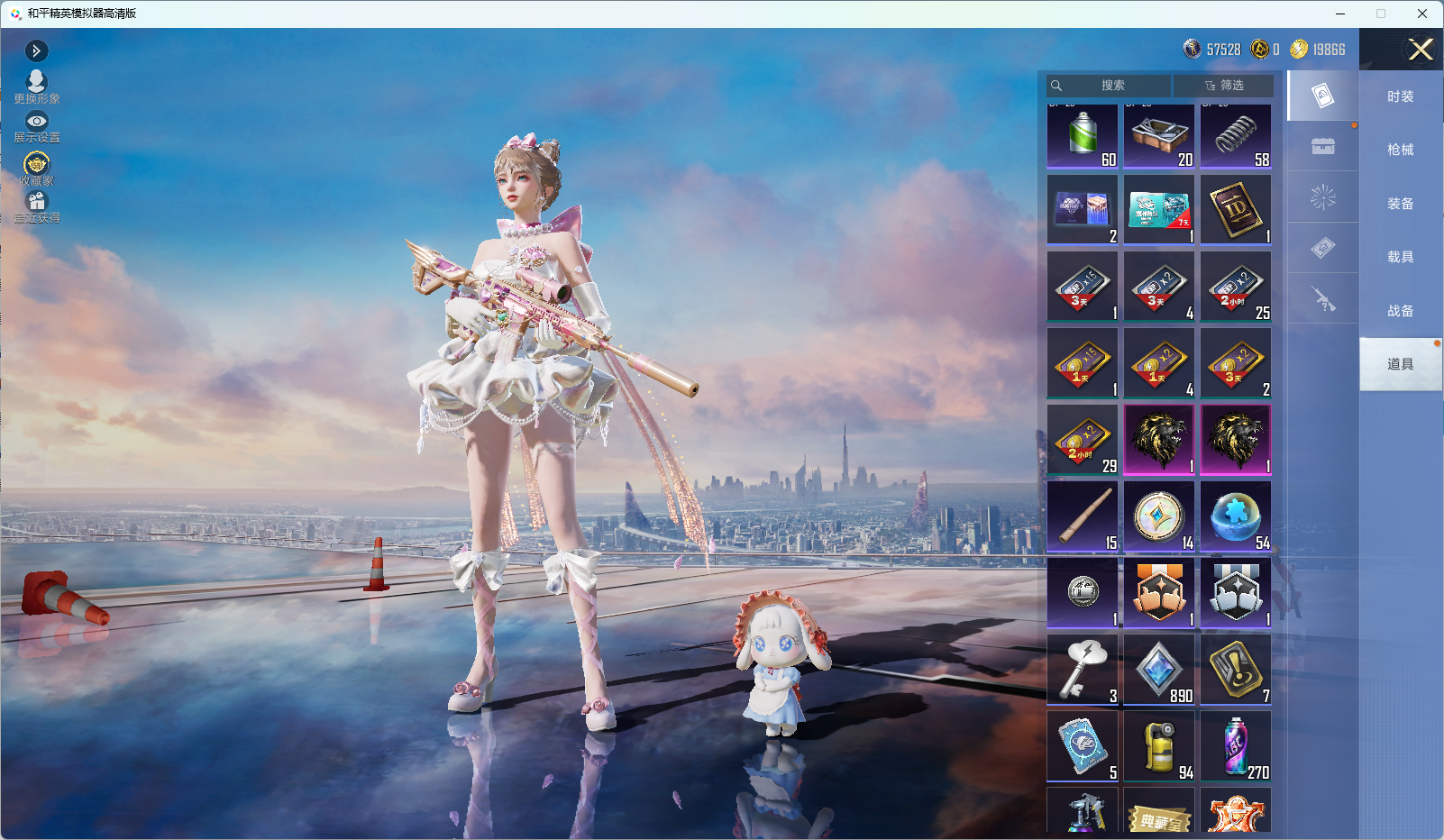Select the wooden stick item with 15
The height and width of the screenshot is (840, 1444).
coord(1083,516)
